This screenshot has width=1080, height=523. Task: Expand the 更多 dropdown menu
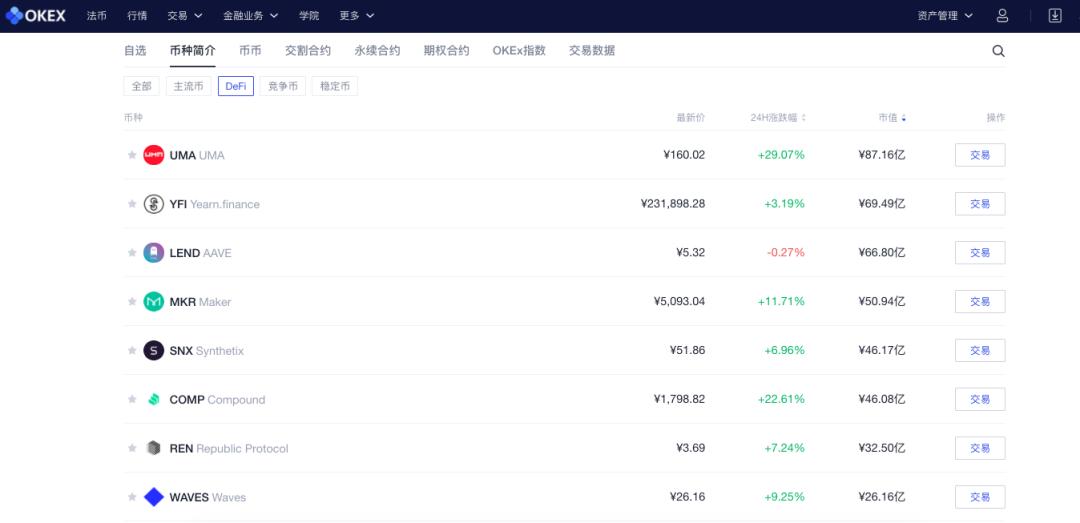point(357,15)
